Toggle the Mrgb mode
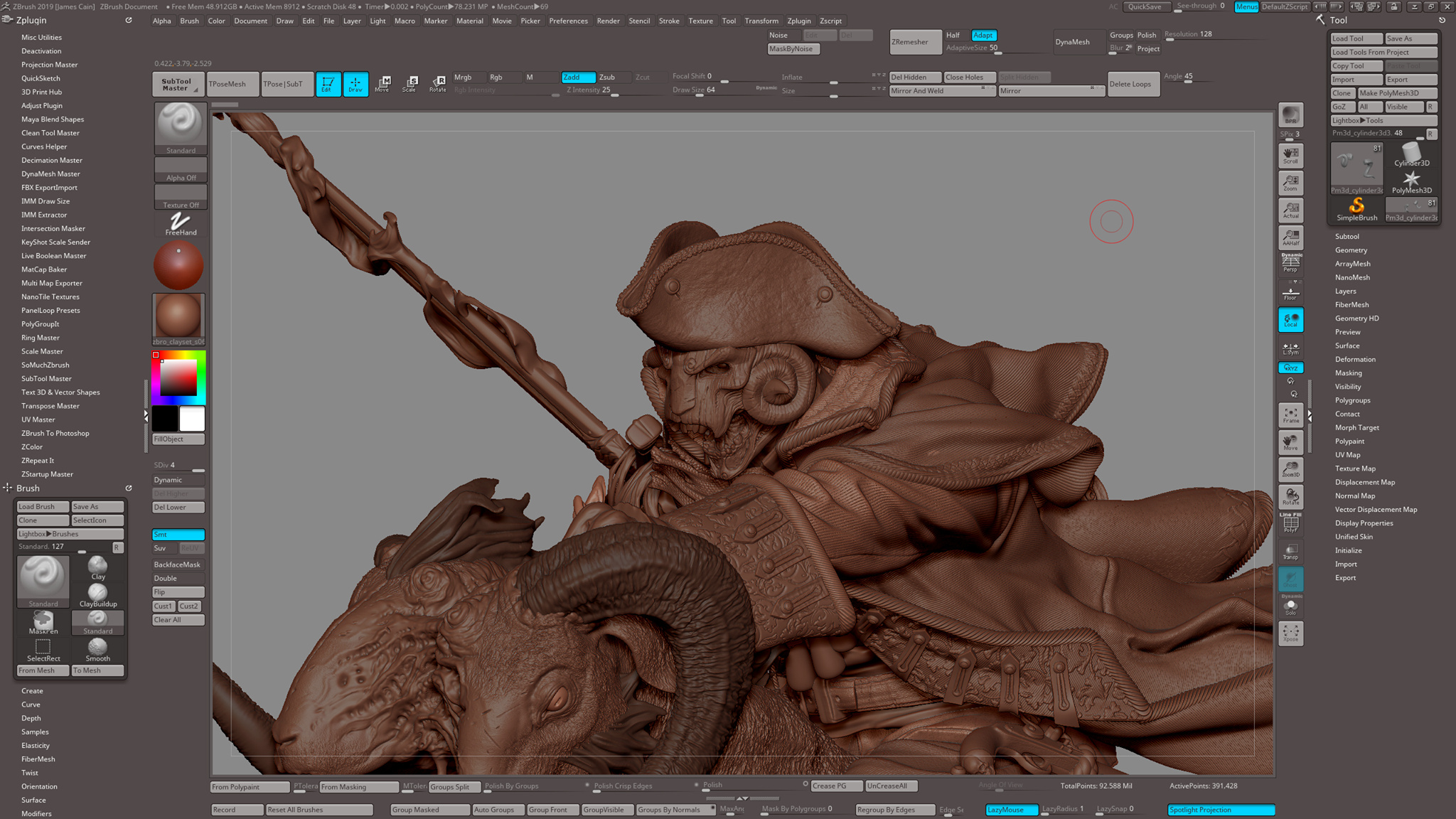Viewport: 1456px width, 819px height. (469, 77)
